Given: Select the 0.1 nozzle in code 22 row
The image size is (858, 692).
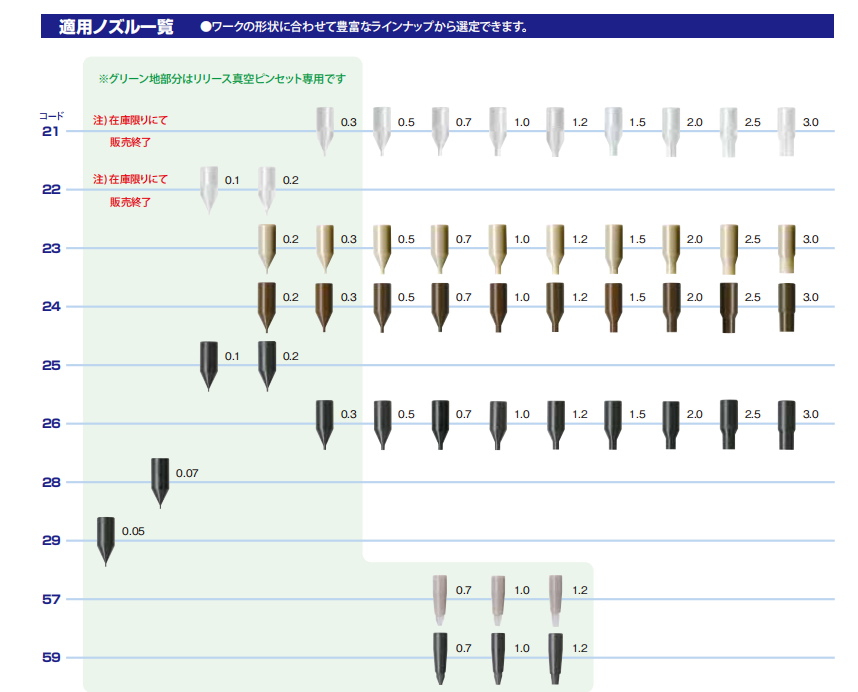Looking at the screenshot, I should pyautogui.click(x=207, y=185).
